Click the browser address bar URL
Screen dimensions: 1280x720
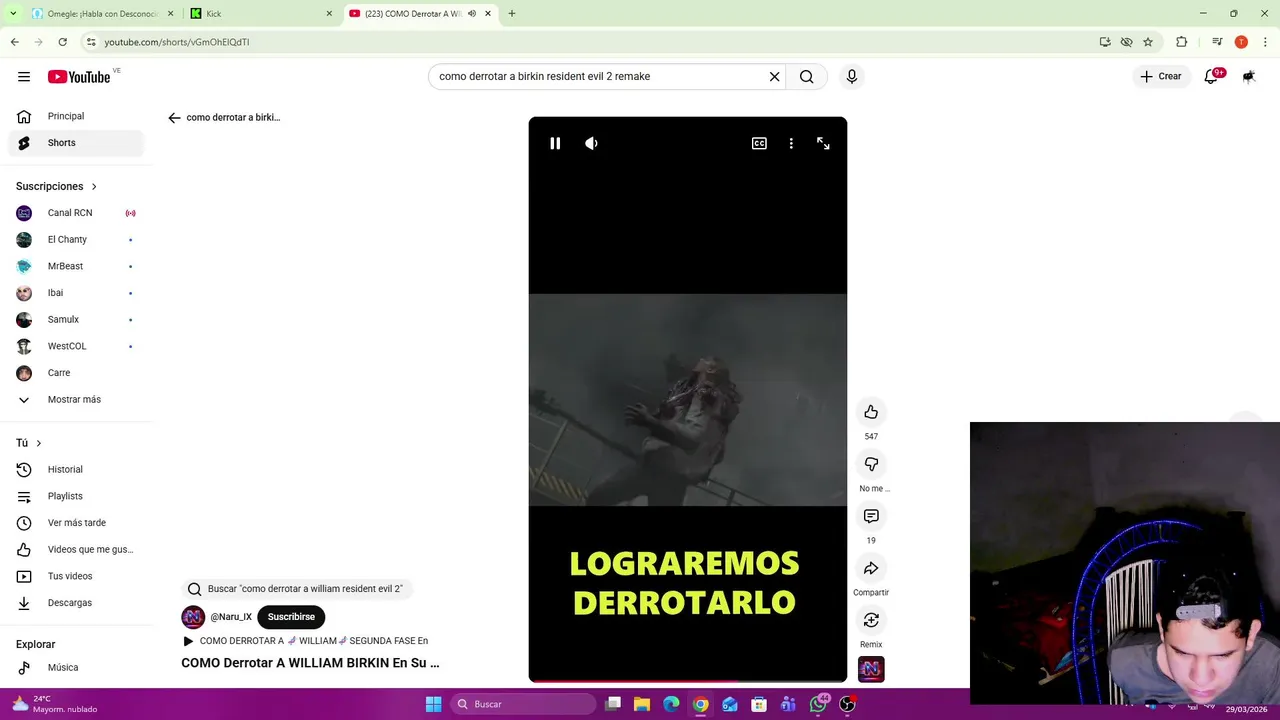tap(177, 42)
